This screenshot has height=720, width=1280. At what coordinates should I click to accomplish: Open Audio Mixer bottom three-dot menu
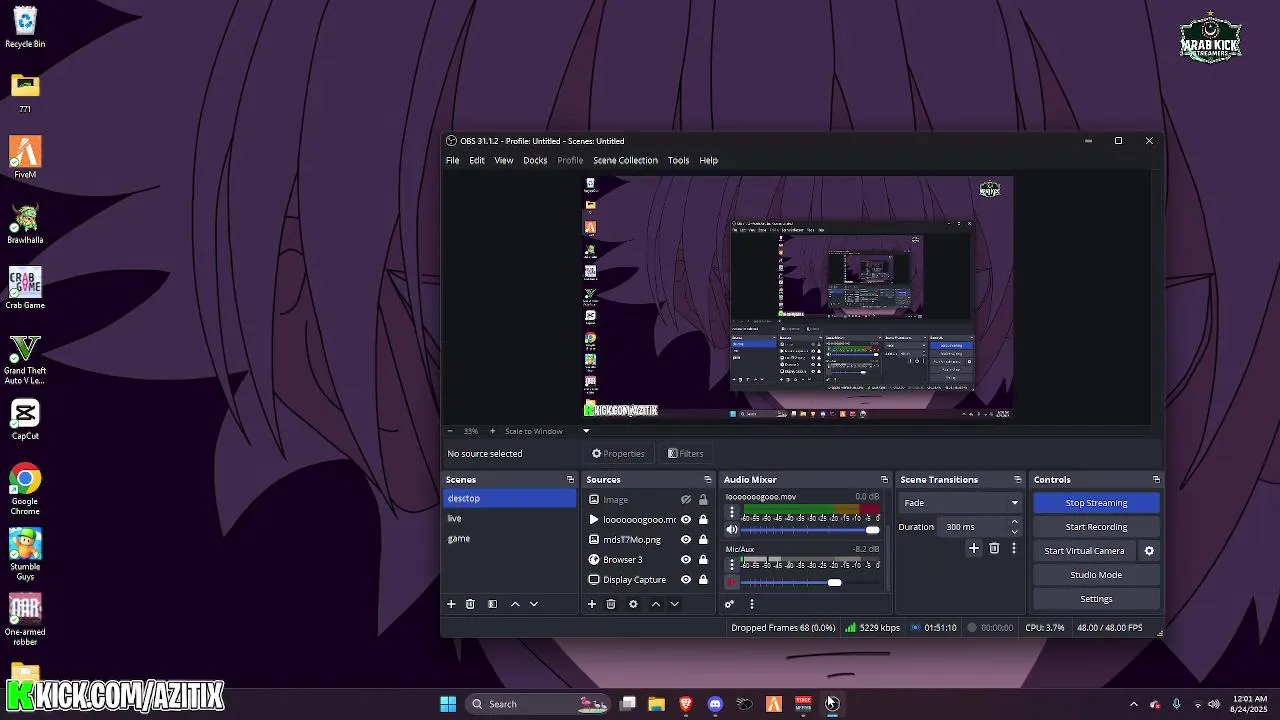(752, 604)
